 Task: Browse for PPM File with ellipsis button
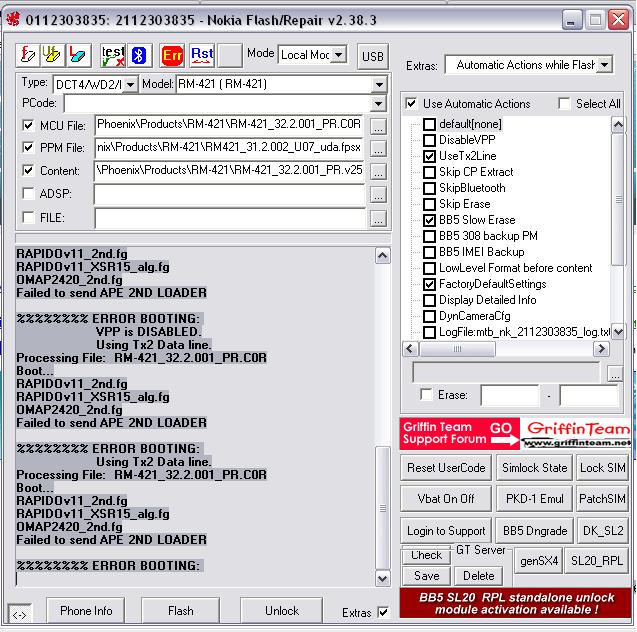[378, 149]
